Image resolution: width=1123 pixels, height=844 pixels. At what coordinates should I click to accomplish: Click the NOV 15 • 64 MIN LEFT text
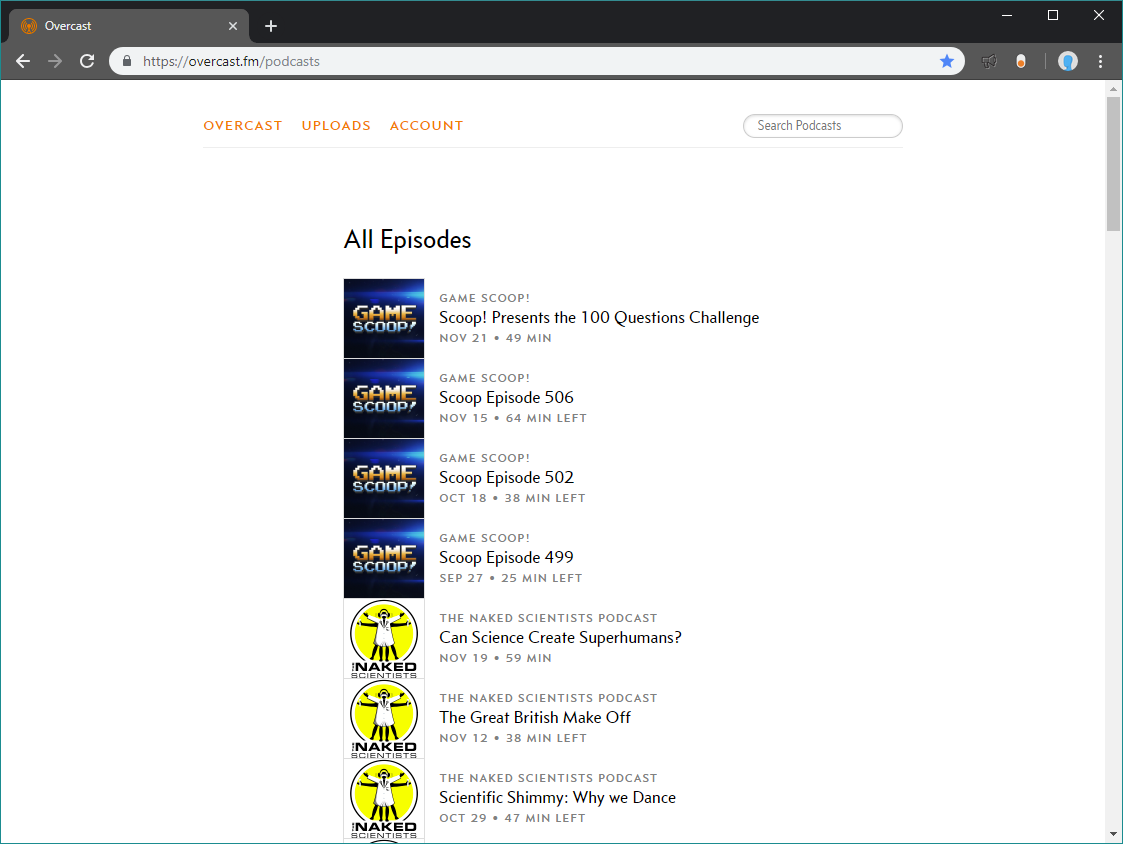(x=513, y=418)
